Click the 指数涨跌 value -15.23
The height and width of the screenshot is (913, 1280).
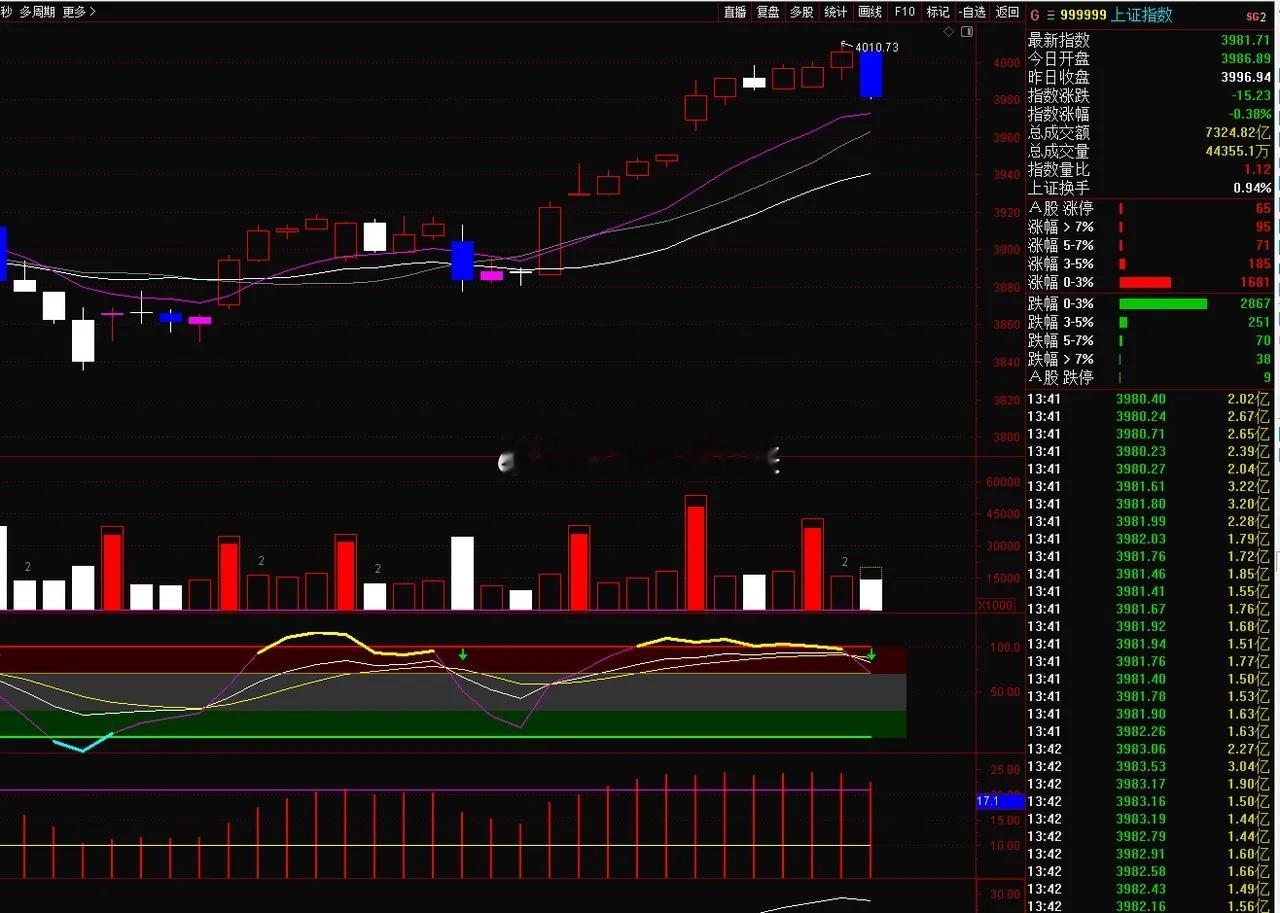pyautogui.click(x=1251, y=96)
